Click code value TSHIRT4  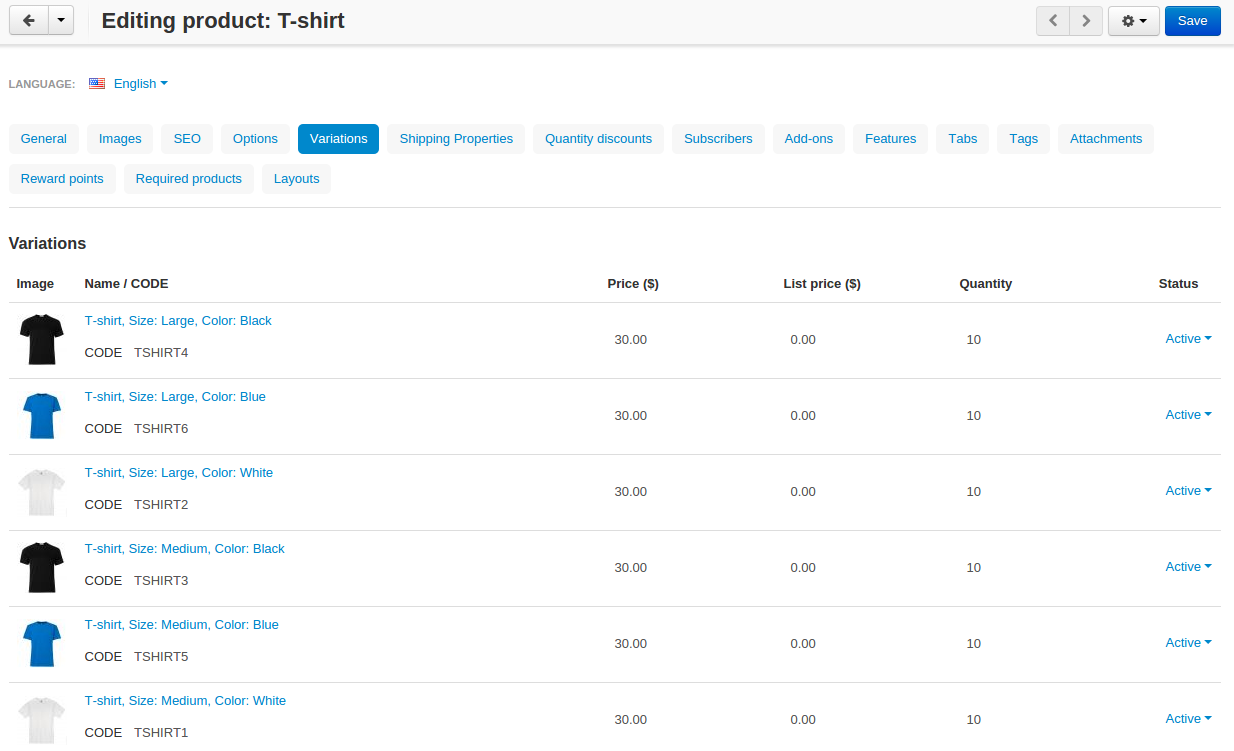(161, 353)
